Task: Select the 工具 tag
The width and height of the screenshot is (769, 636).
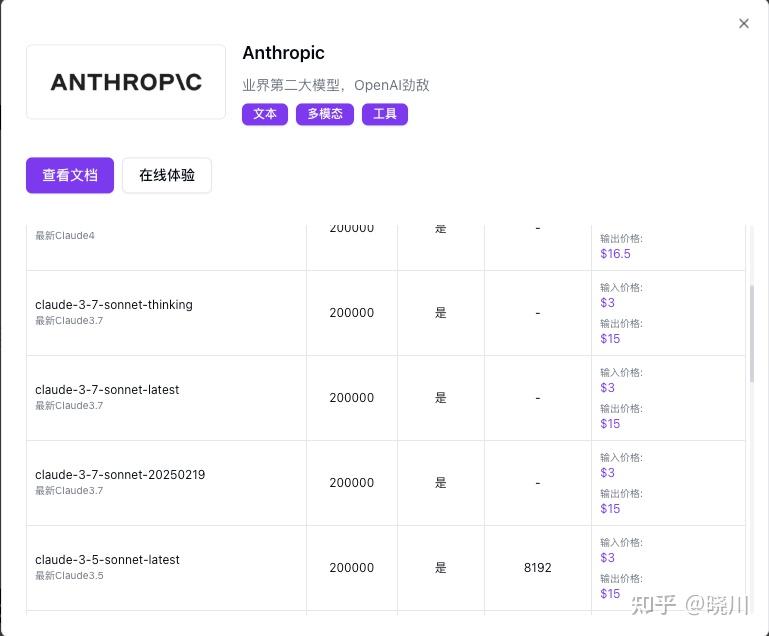Action: coord(384,114)
